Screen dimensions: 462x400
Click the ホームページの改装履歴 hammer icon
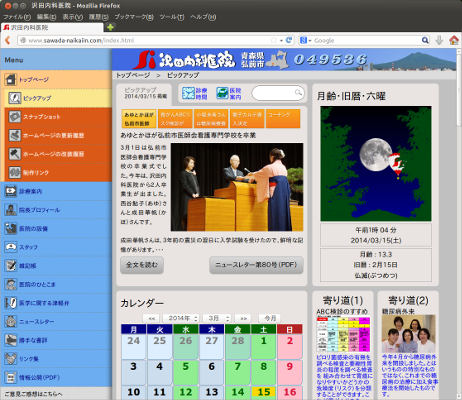tap(15, 154)
